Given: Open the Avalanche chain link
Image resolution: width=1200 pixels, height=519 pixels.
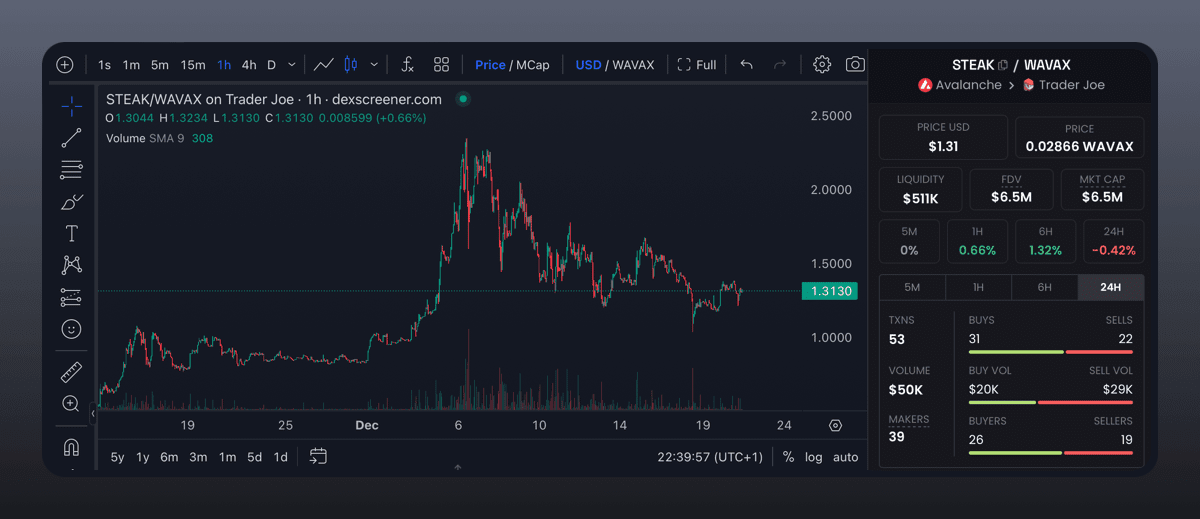Looking at the screenshot, I should 960,85.
